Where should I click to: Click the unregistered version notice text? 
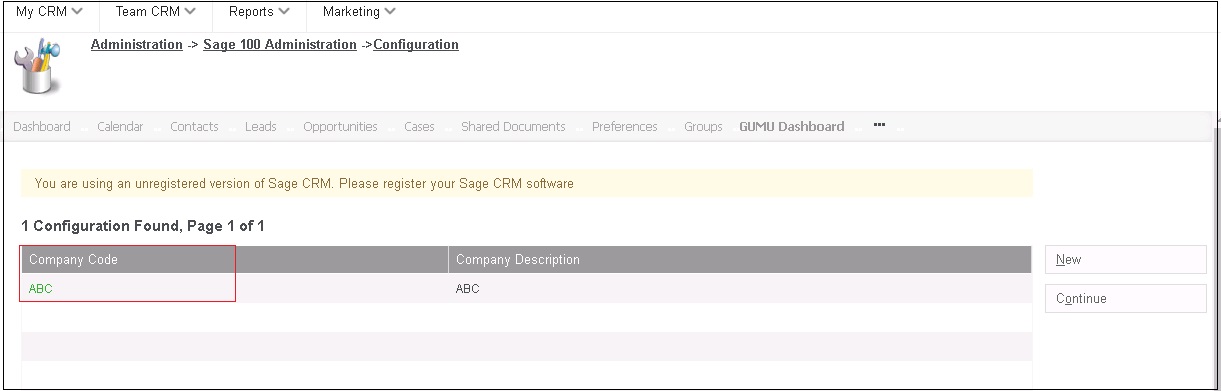pyautogui.click(x=304, y=184)
